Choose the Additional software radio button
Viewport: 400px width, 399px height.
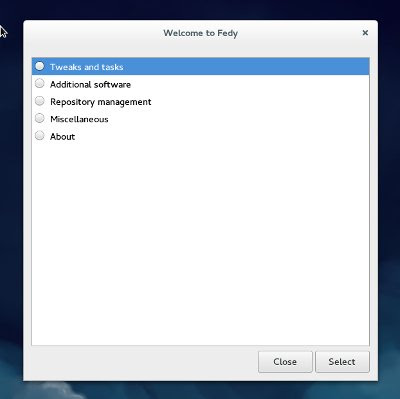40,83
